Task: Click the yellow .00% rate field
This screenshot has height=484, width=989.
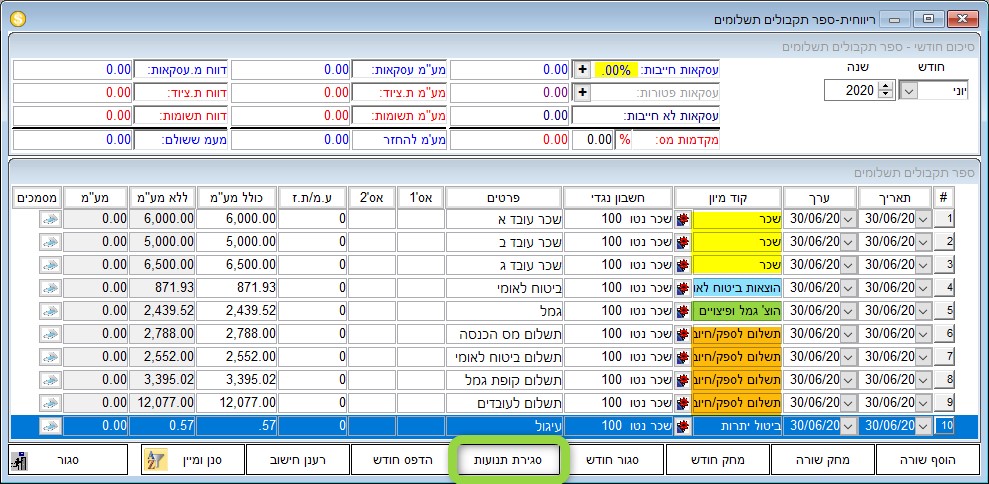Action: point(615,70)
